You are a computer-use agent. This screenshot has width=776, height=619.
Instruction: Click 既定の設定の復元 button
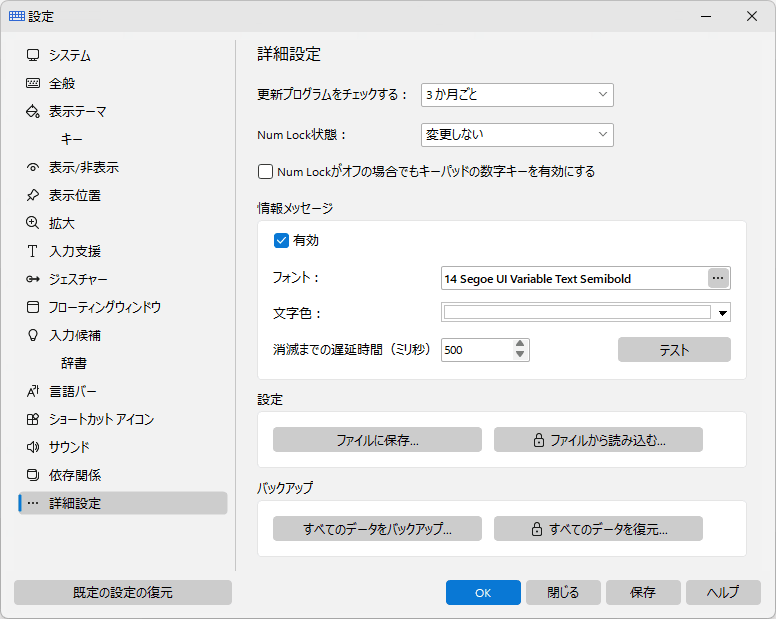point(123,592)
